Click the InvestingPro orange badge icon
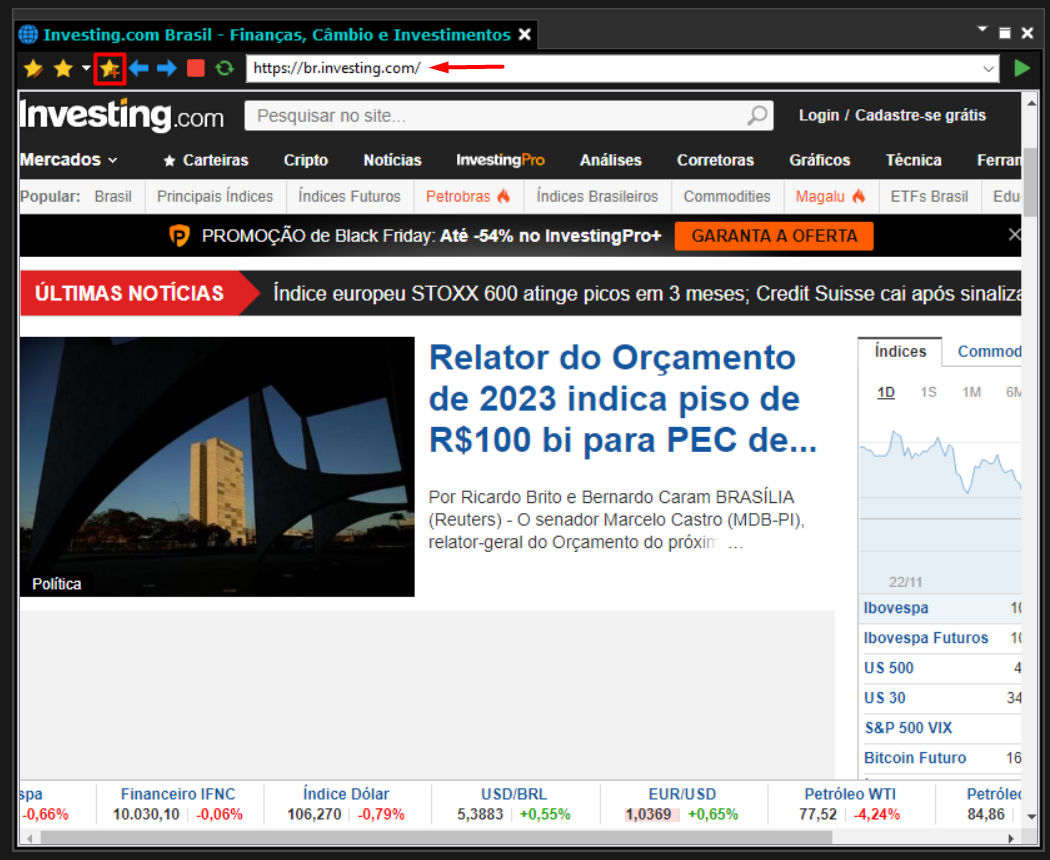1050x860 pixels. (179, 236)
